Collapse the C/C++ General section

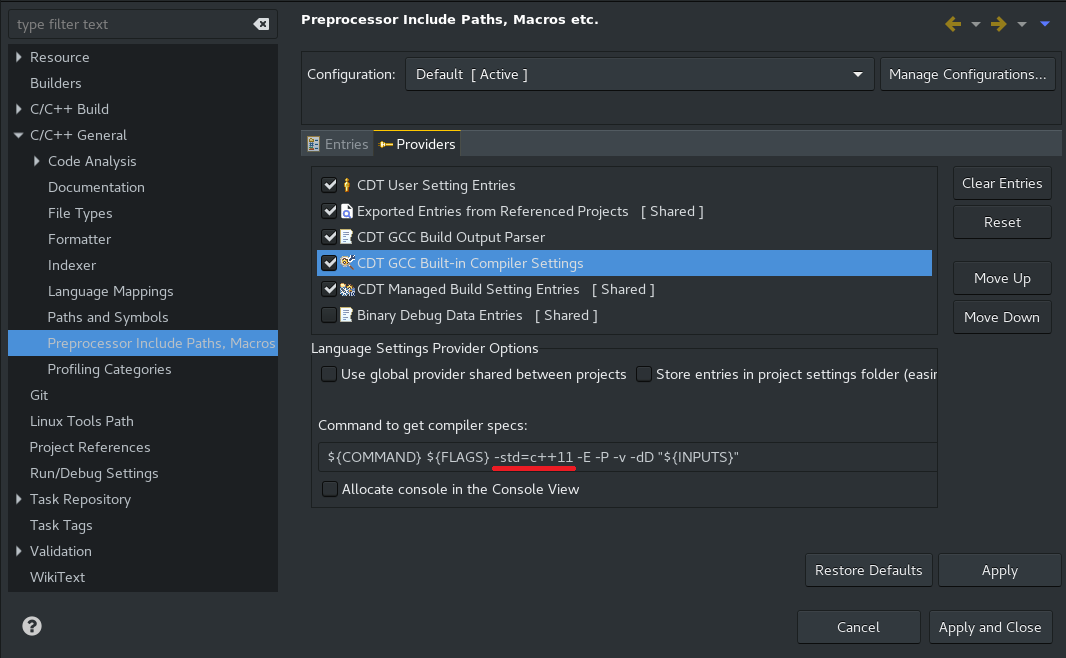[x=17, y=135]
